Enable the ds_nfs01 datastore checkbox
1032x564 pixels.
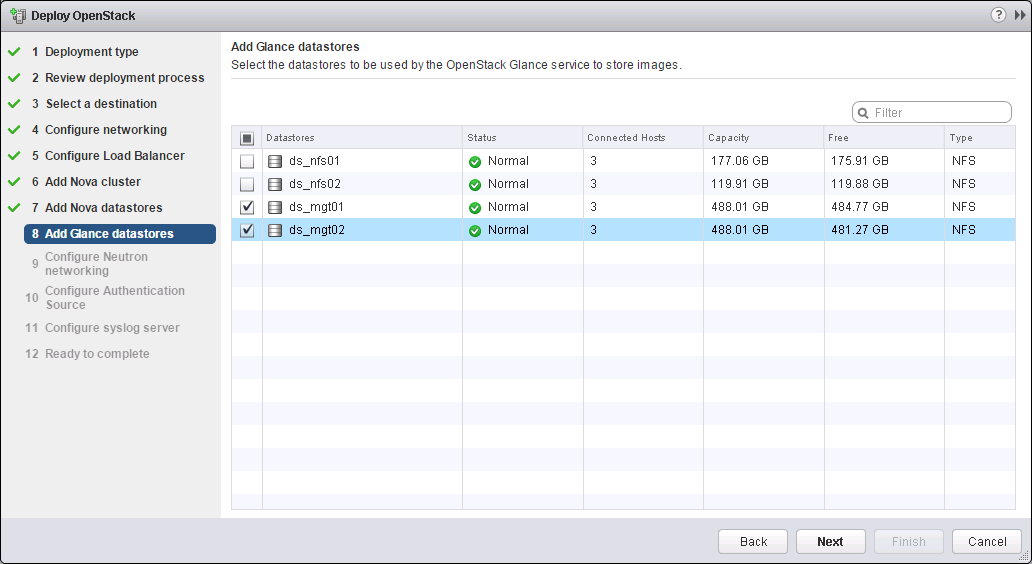click(x=247, y=161)
